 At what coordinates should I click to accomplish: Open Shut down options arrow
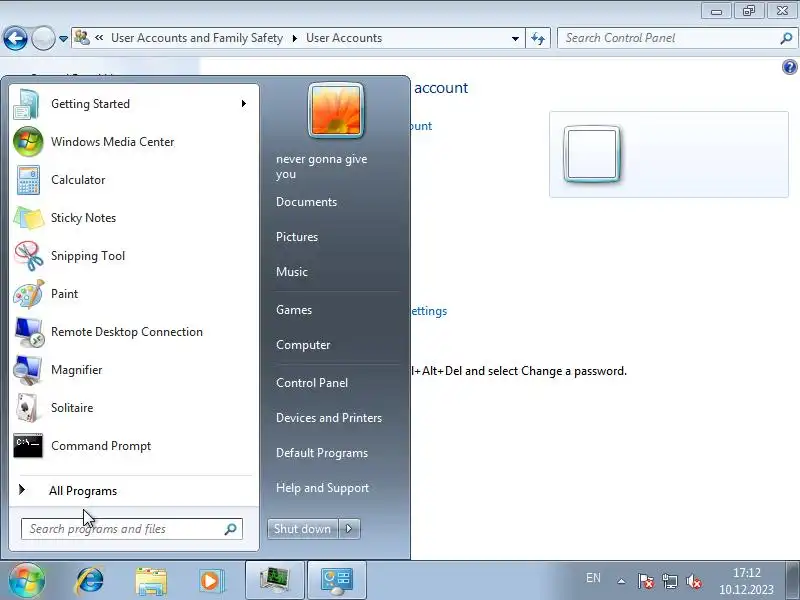(349, 529)
